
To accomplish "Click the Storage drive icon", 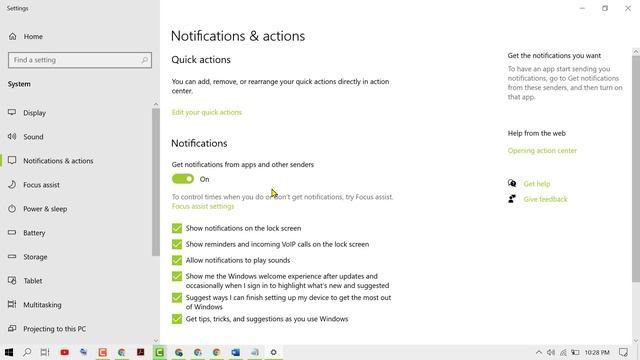I will pos(12,256).
